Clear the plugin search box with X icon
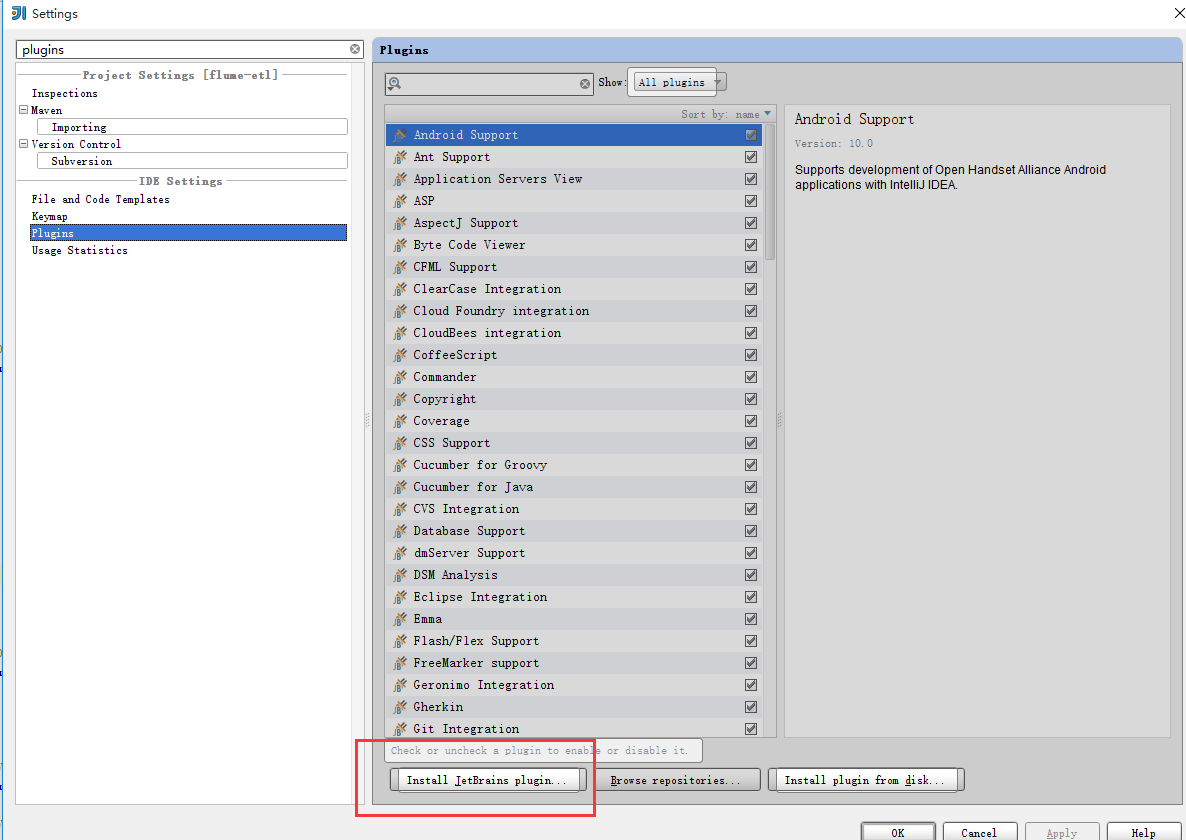1186x840 pixels. (585, 84)
